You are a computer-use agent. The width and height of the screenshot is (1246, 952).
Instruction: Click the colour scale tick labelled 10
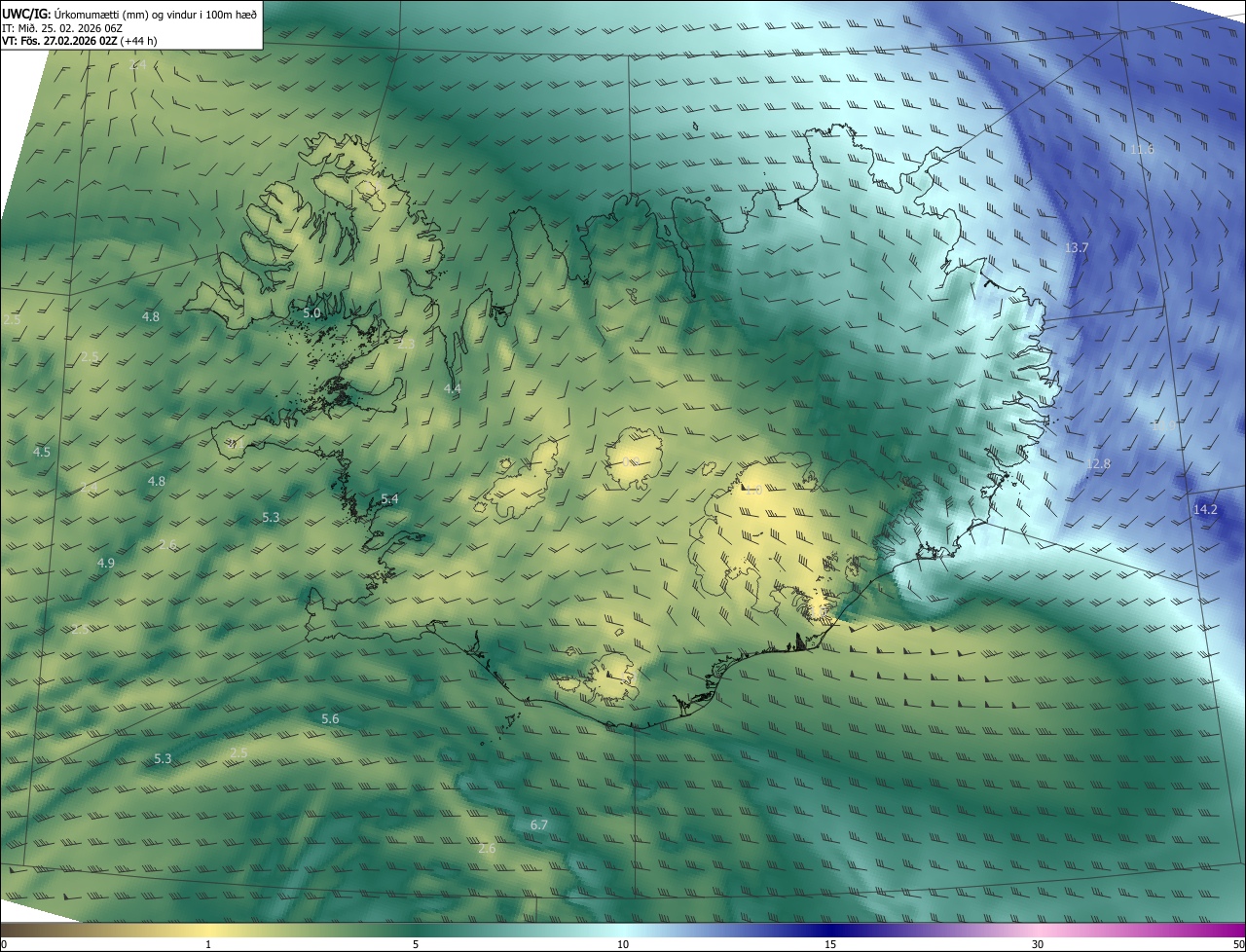pyautogui.click(x=623, y=944)
